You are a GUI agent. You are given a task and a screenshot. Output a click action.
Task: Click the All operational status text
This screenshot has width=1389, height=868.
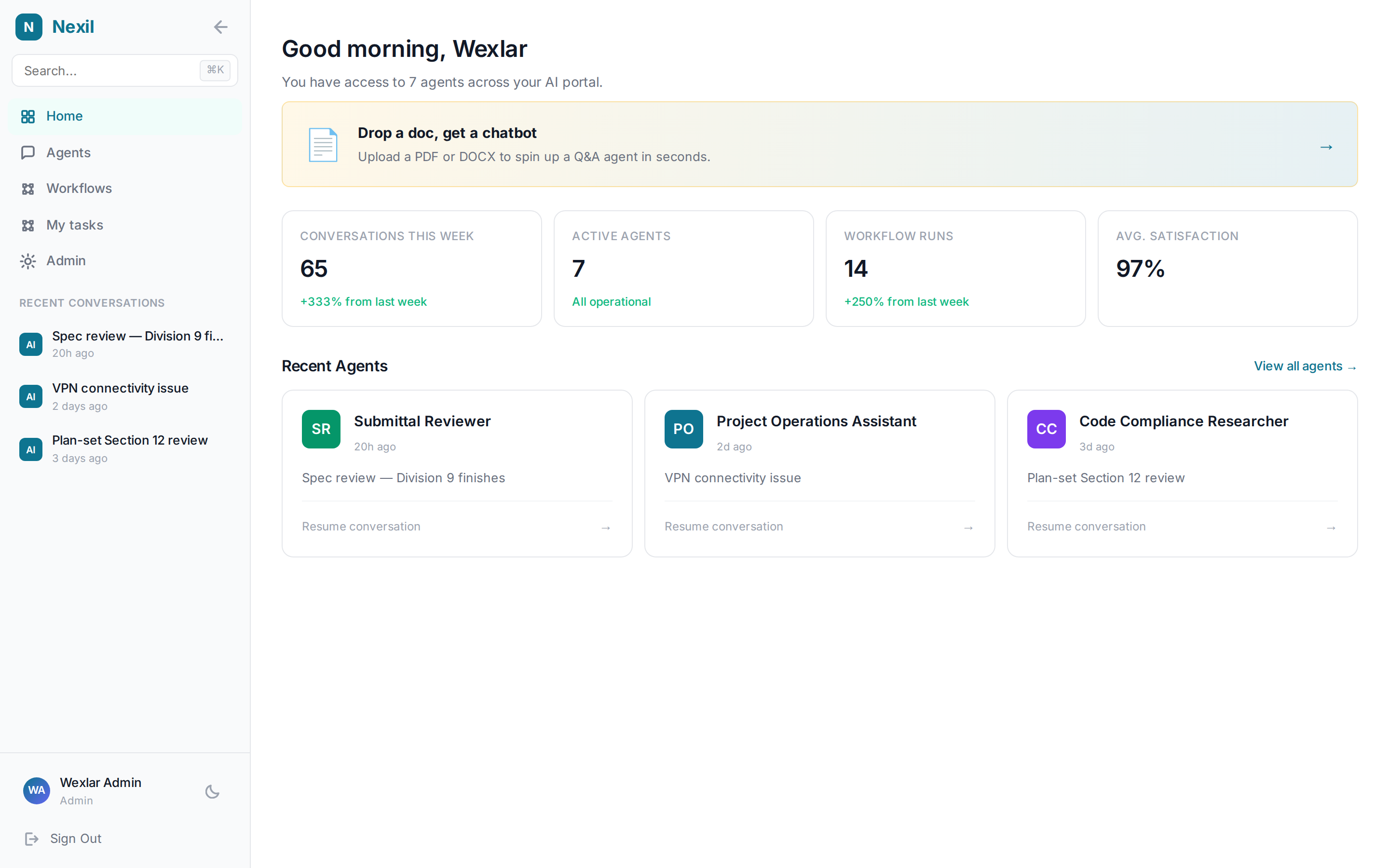click(x=611, y=301)
